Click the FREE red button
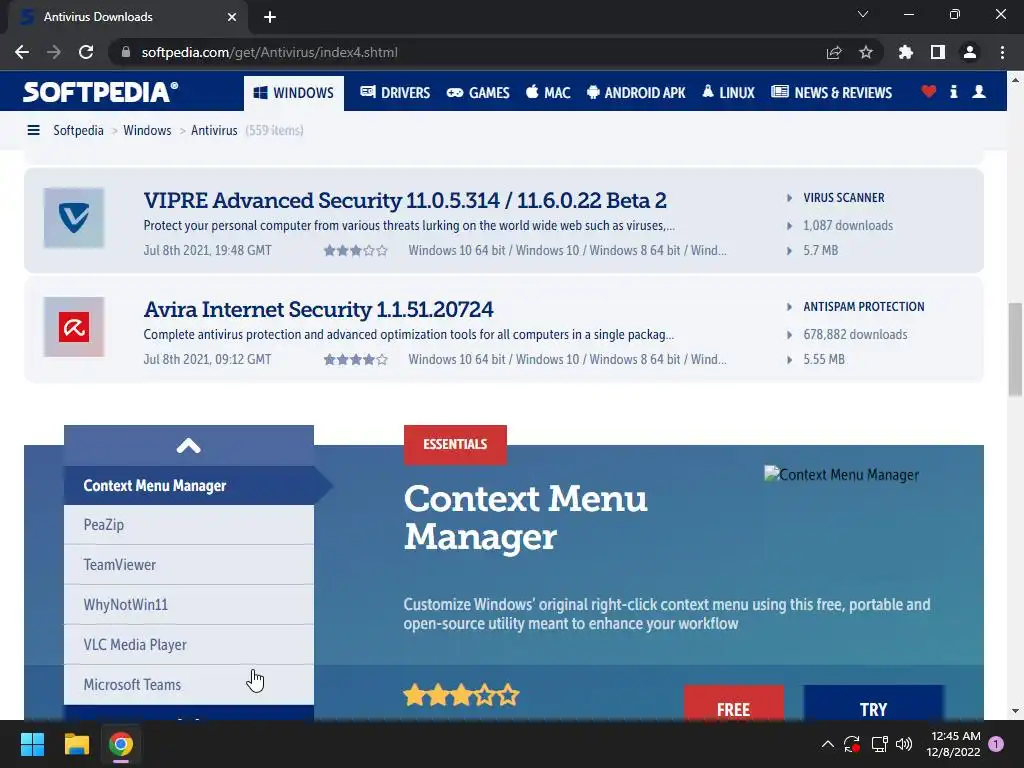Viewport: 1024px width, 768px height. tap(733, 703)
